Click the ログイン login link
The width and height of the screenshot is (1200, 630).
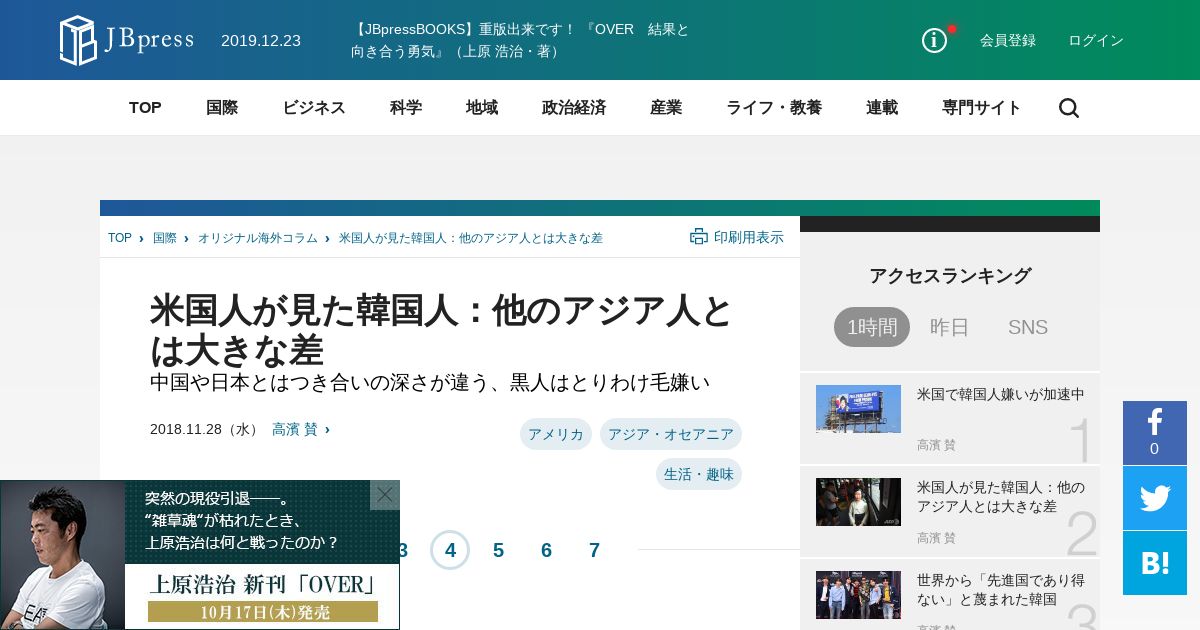(x=1096, y=40)
